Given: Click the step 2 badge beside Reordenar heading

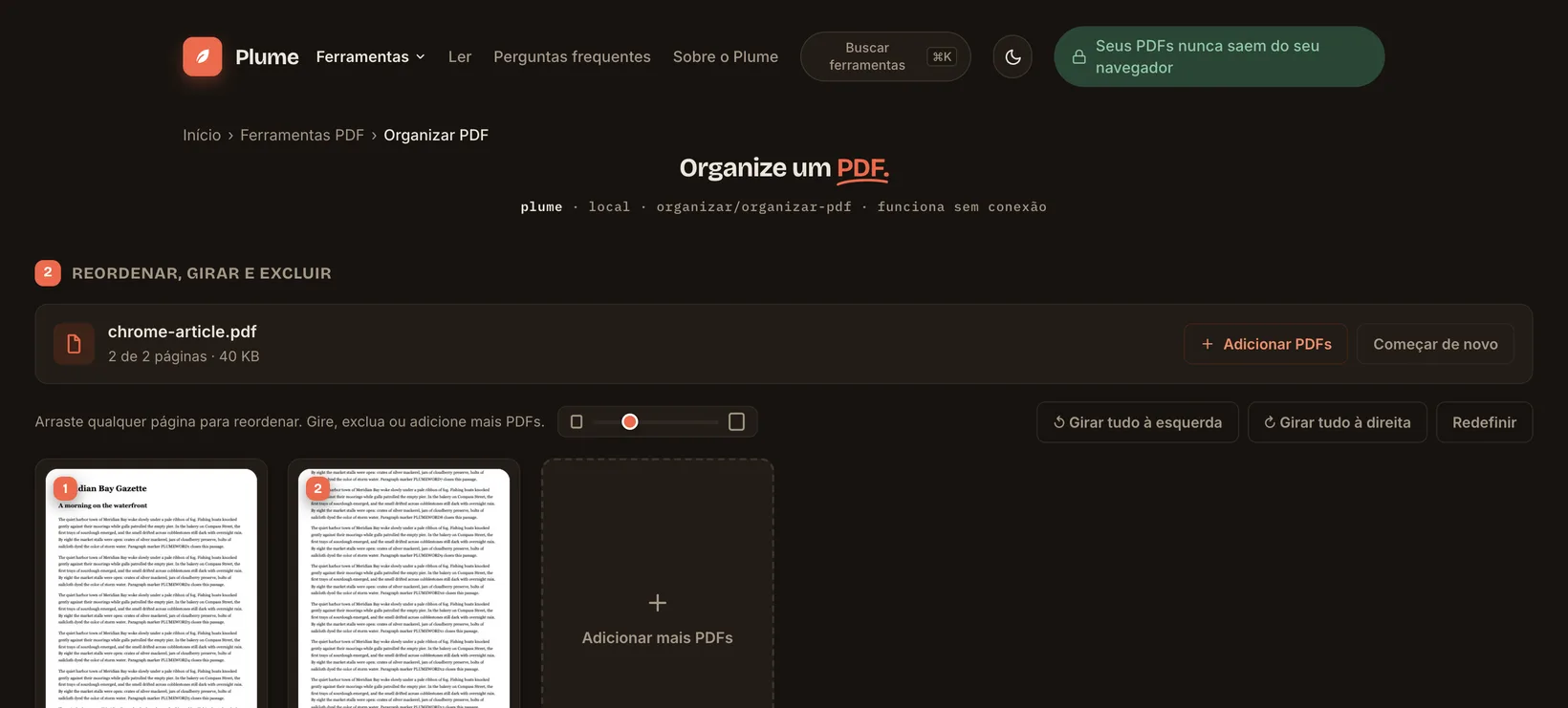Looking at the screenshot, I should (48, 272).
